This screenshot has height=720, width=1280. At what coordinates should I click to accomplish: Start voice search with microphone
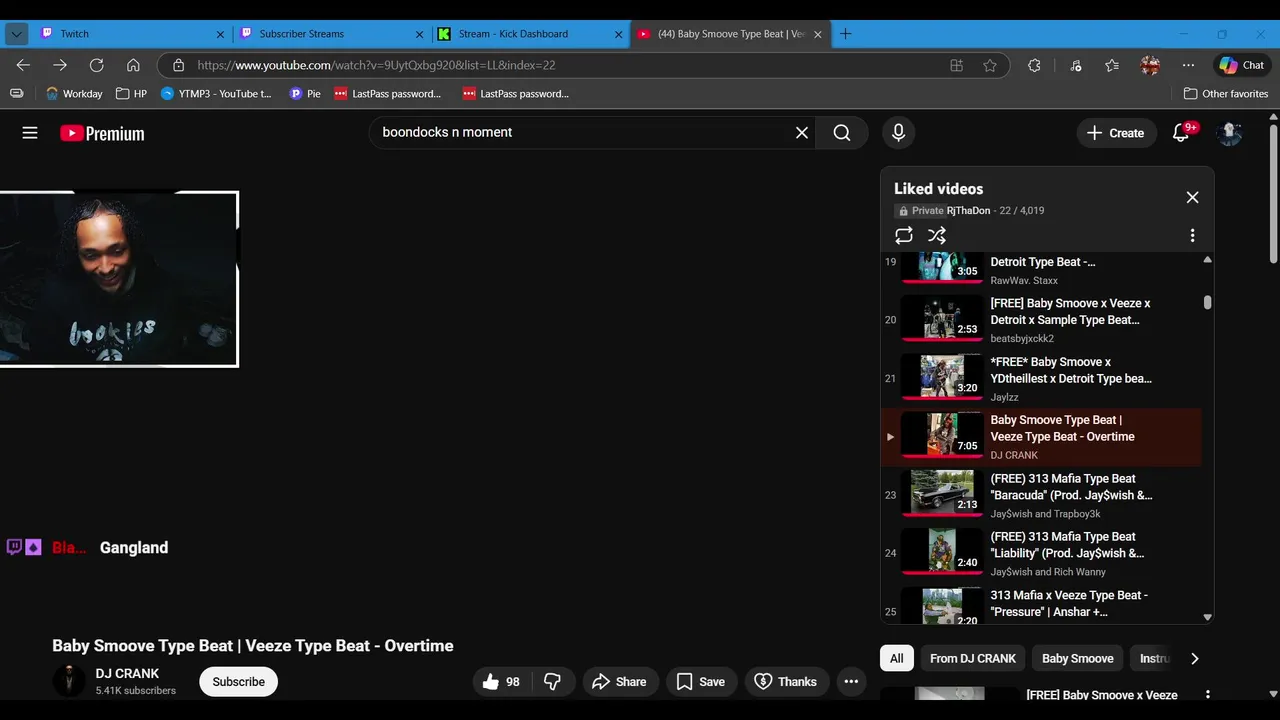tap(898, 132)
